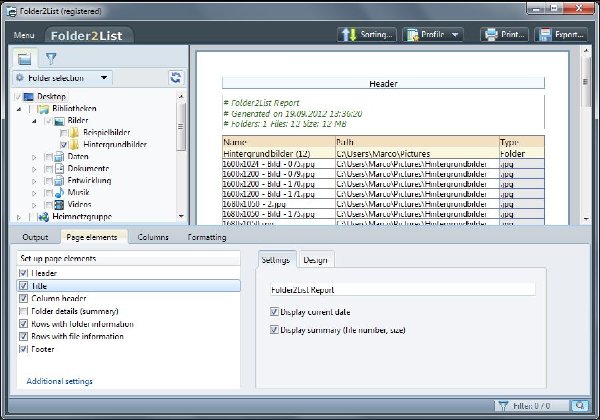The height and width of the screenshot is (420, 600).
Task: Open the Additional settings link
Action: tap(59, 381)
